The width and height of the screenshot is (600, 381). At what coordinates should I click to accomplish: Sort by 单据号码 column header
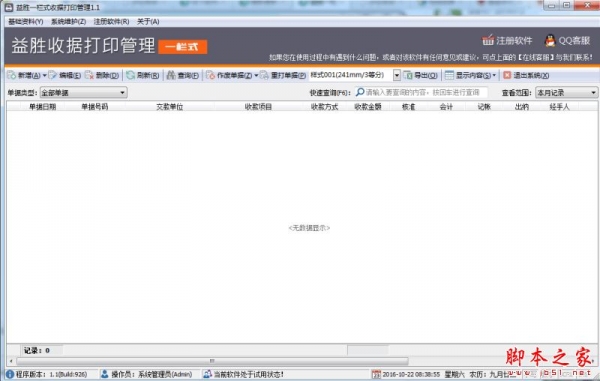pyautogui.click(x=95, y=107)
